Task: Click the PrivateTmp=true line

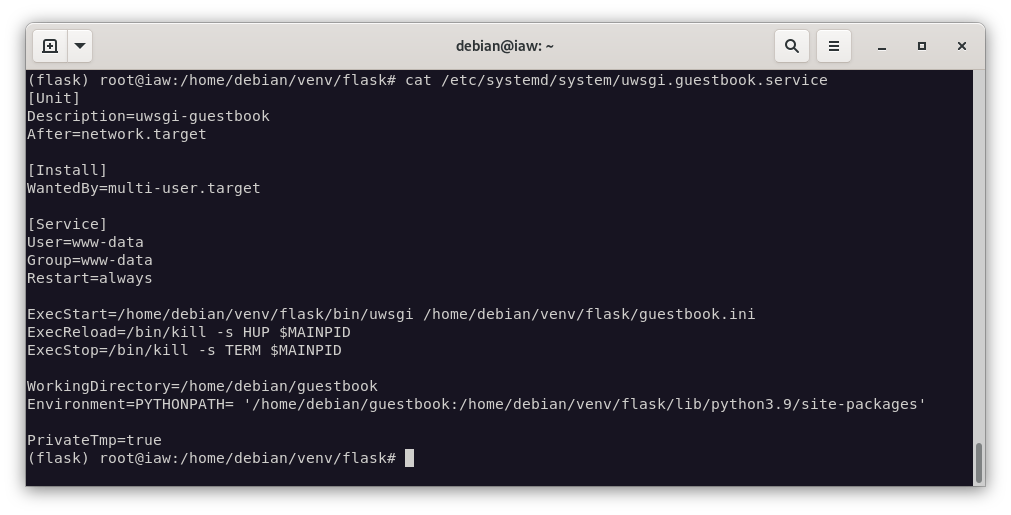Action: 94,440
